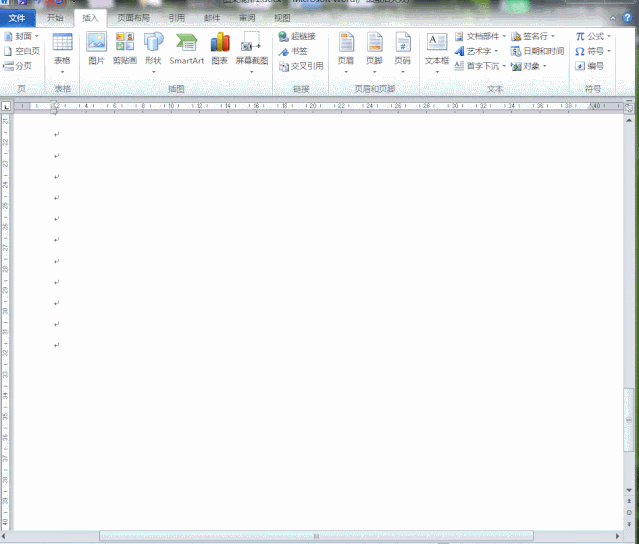
Task: Insert a cross-reference with 交叉引用
Action: pos(301,66)
